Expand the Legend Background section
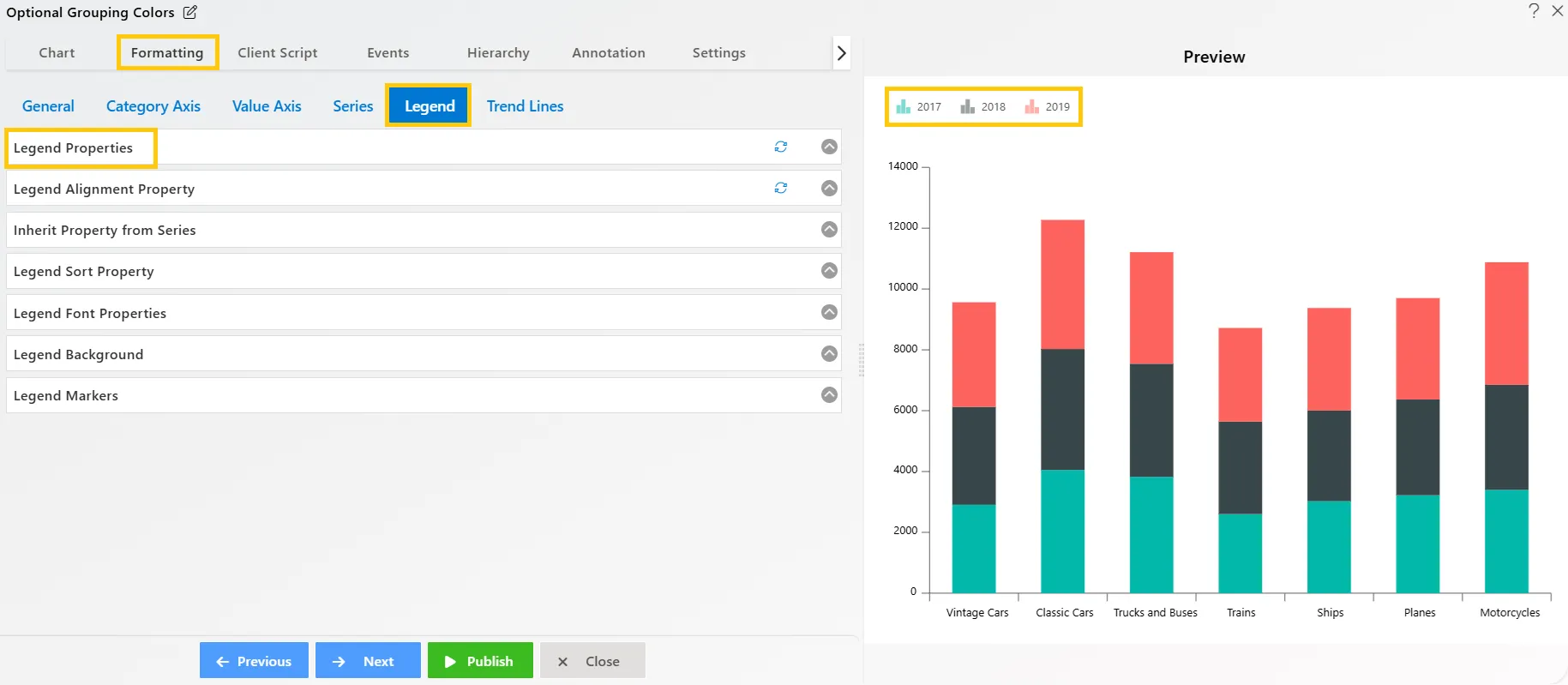 829,353
